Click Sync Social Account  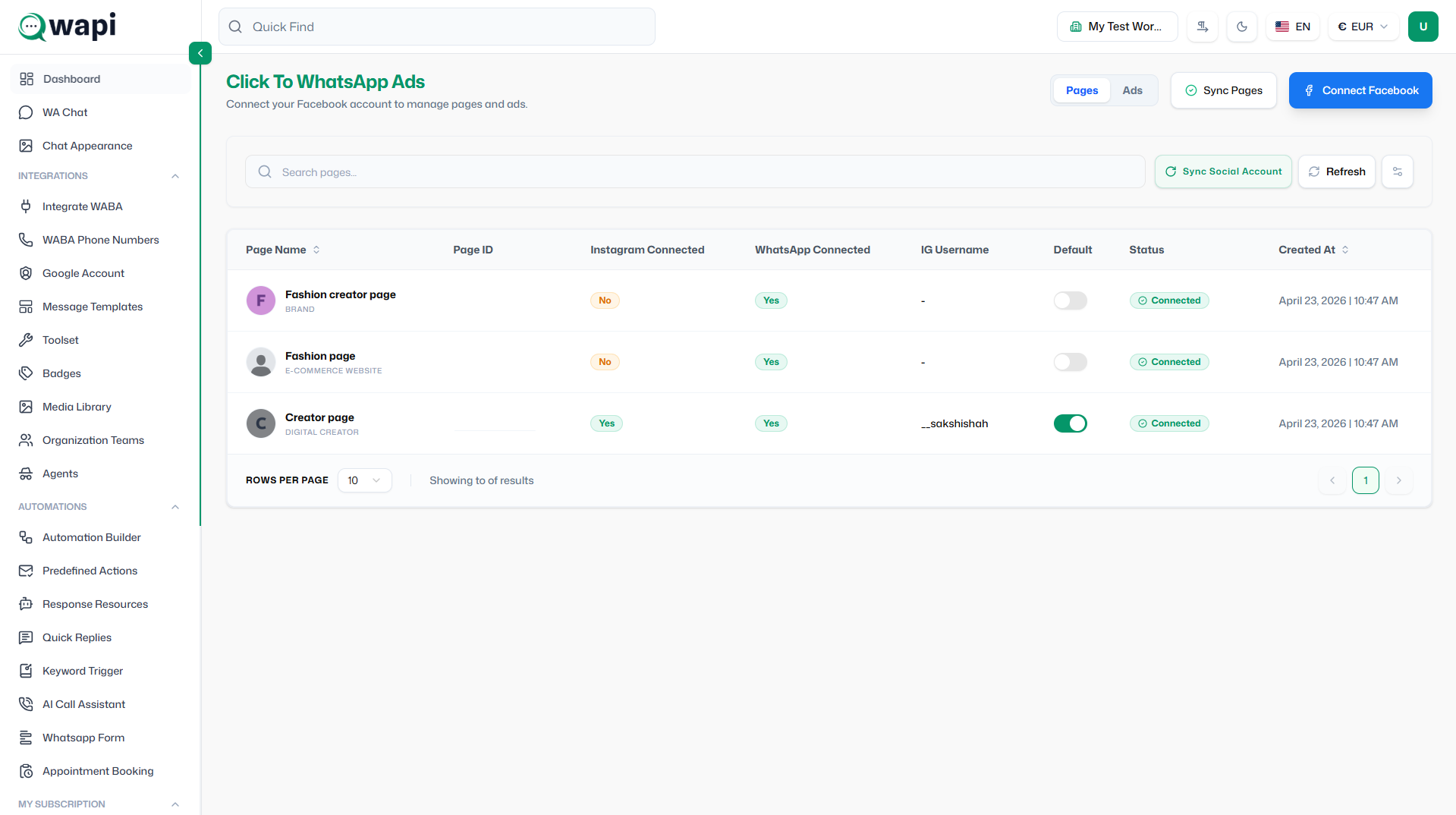point(1222,171)
